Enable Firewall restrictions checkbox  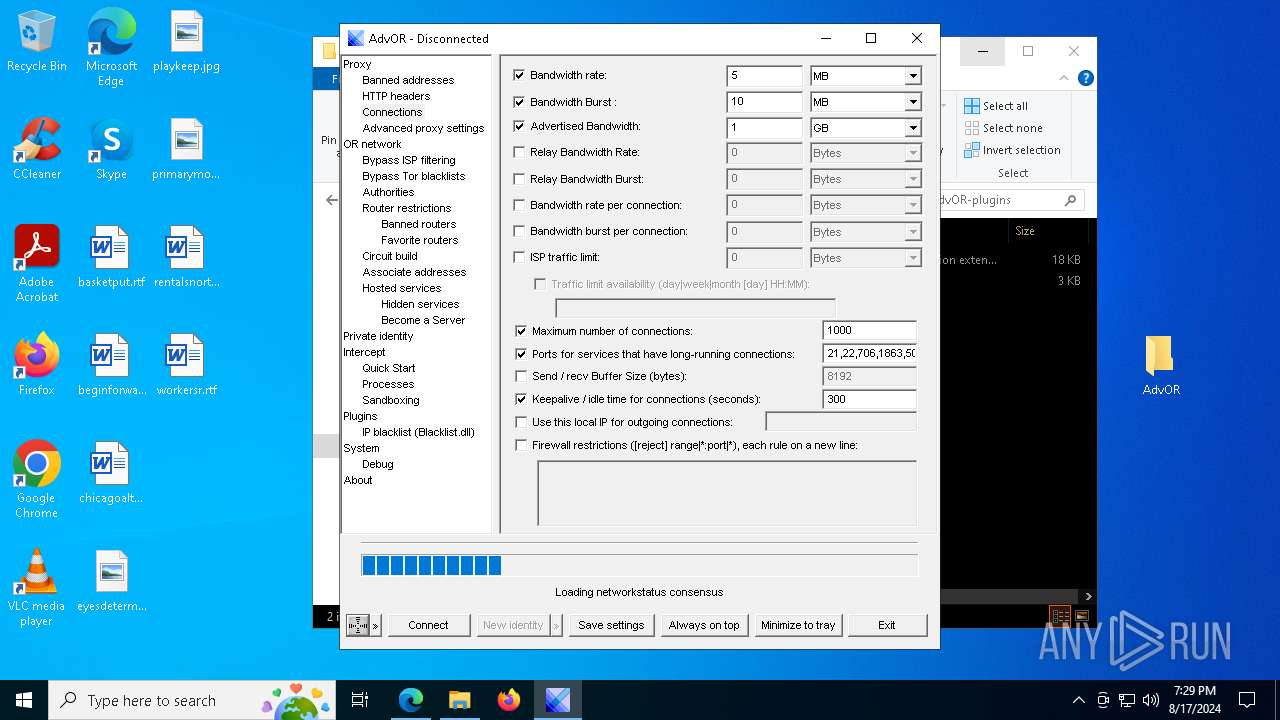point(521,445)
